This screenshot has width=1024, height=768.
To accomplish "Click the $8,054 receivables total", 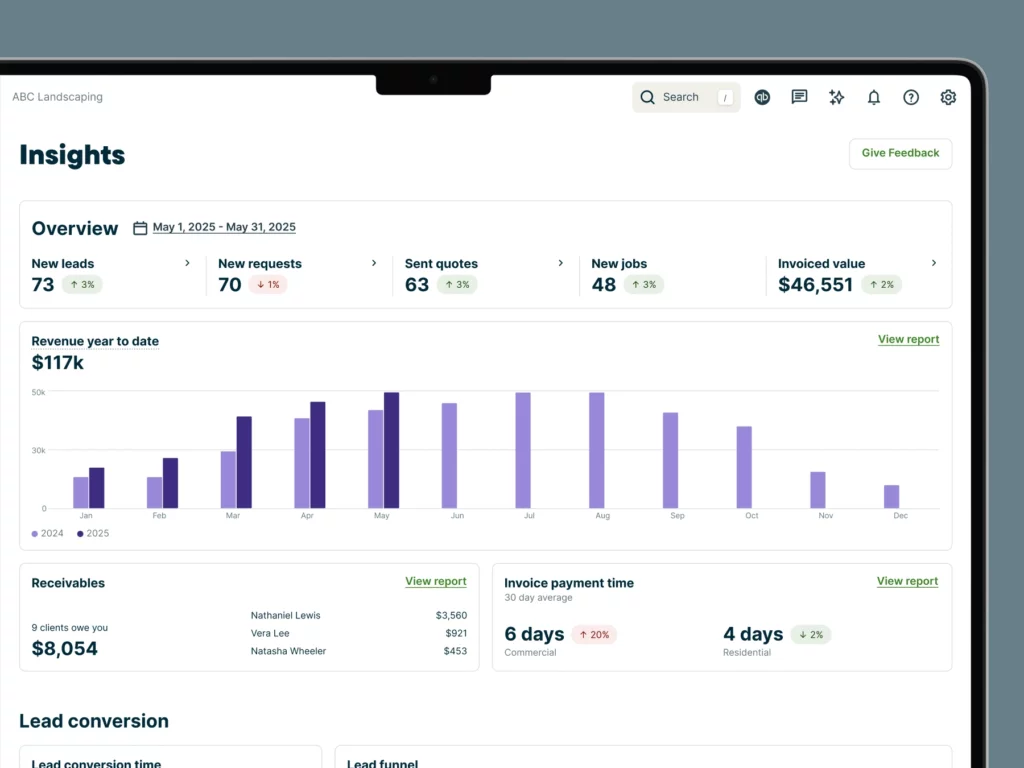I will (65, 648).
